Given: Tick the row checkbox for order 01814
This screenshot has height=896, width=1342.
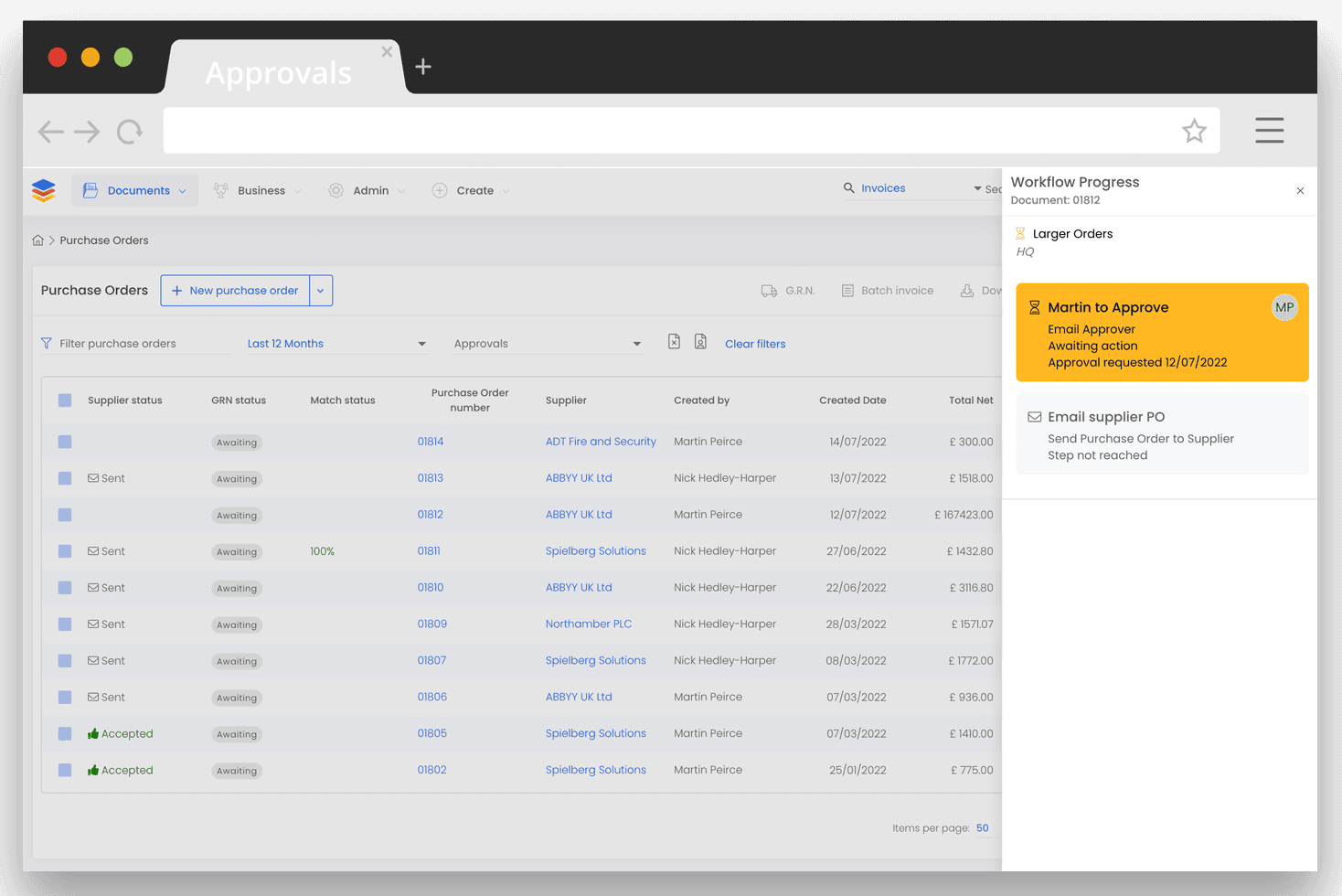Looking at the screenshot, I should click(64, 442).
